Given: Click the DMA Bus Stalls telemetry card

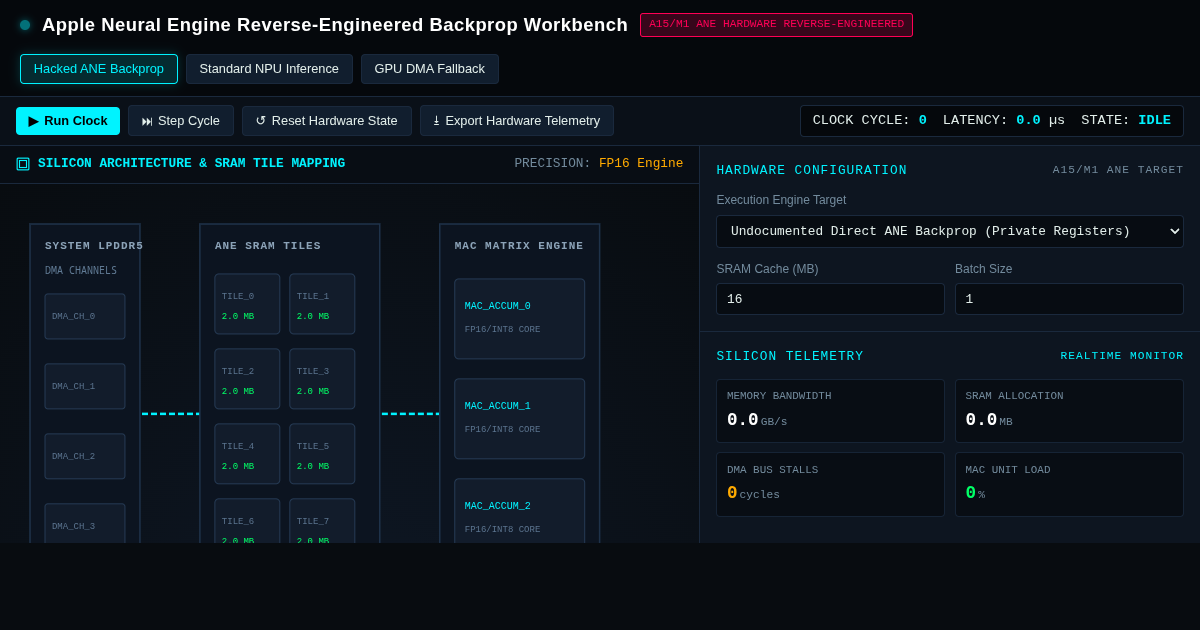Looking at the screenshot, I should 830,485.
